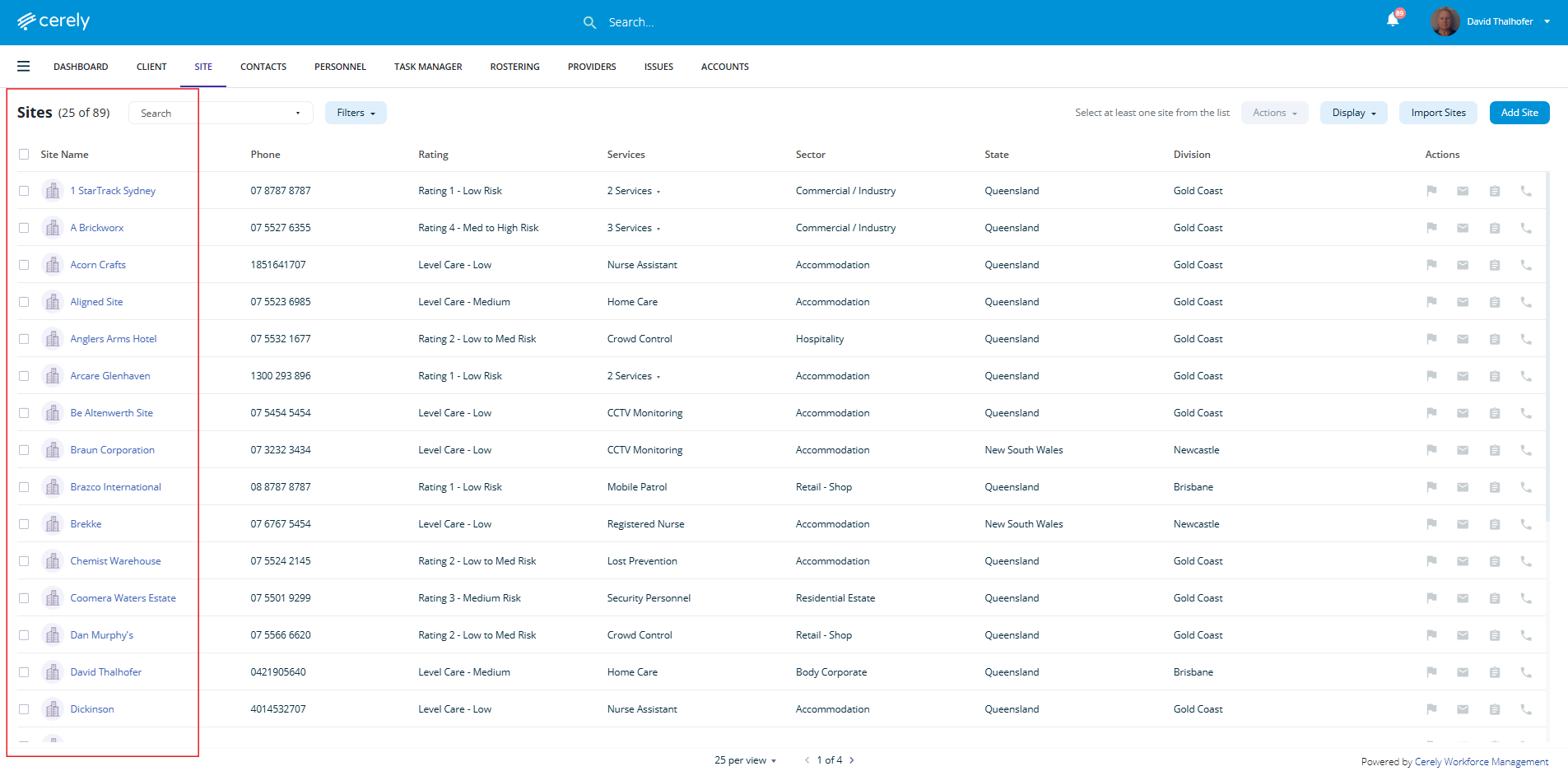The width and height of the screenshot is (1568, 771).
Task: Click the building icon beside Dickinson
Action: (x=53, y=709)
